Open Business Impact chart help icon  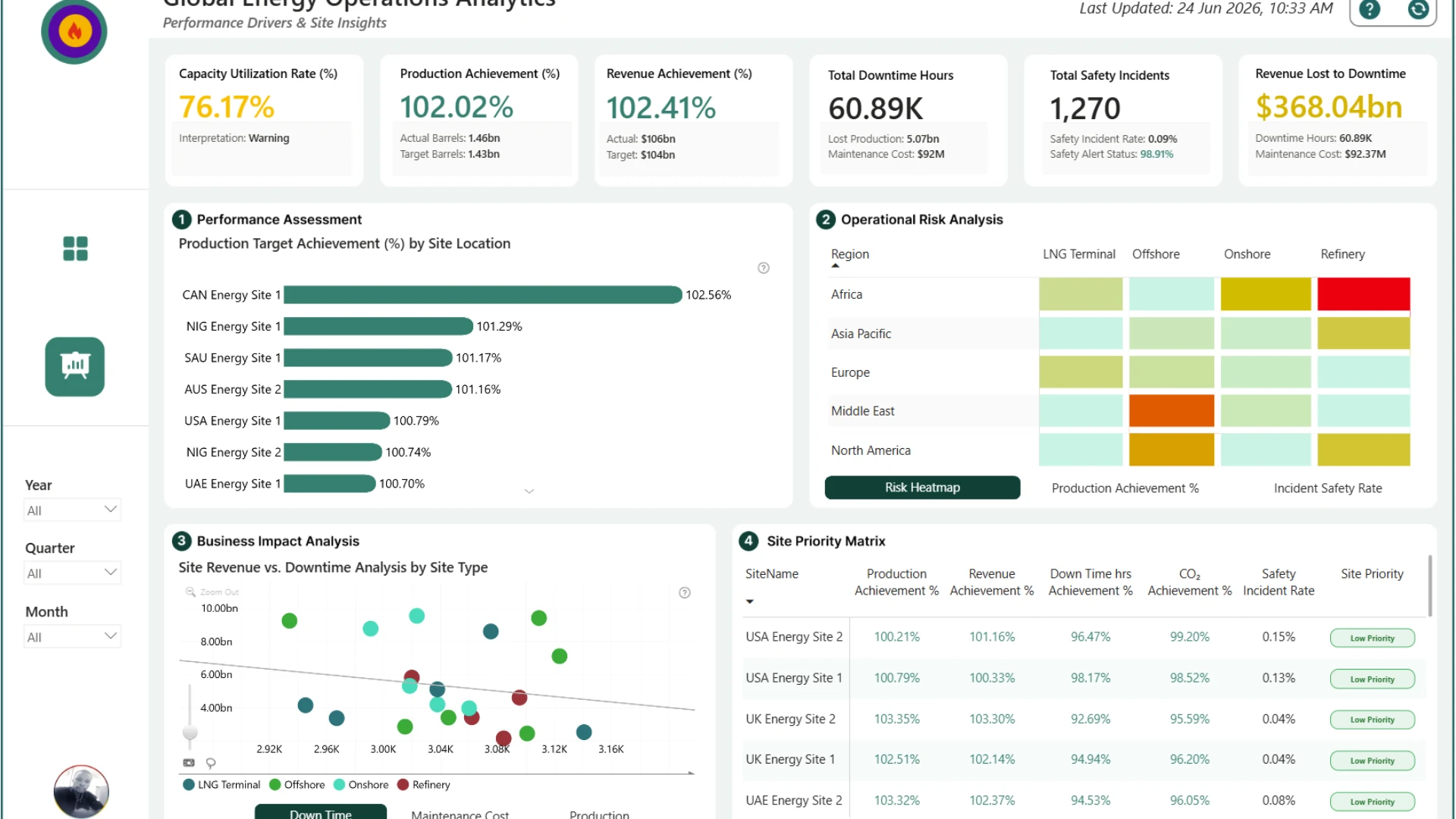tap(685, 593)
